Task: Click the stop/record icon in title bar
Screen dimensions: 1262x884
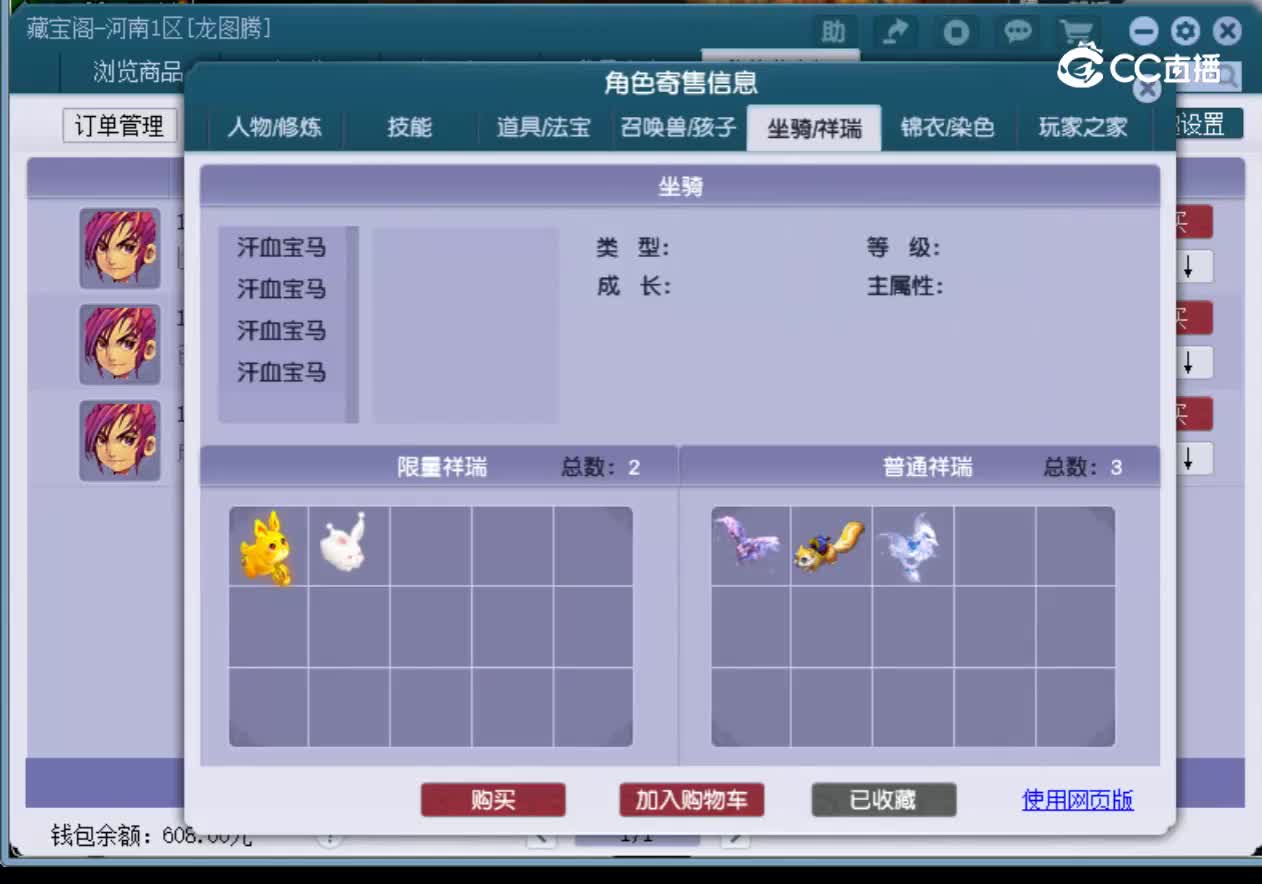Action: click(x=955, y=31)
